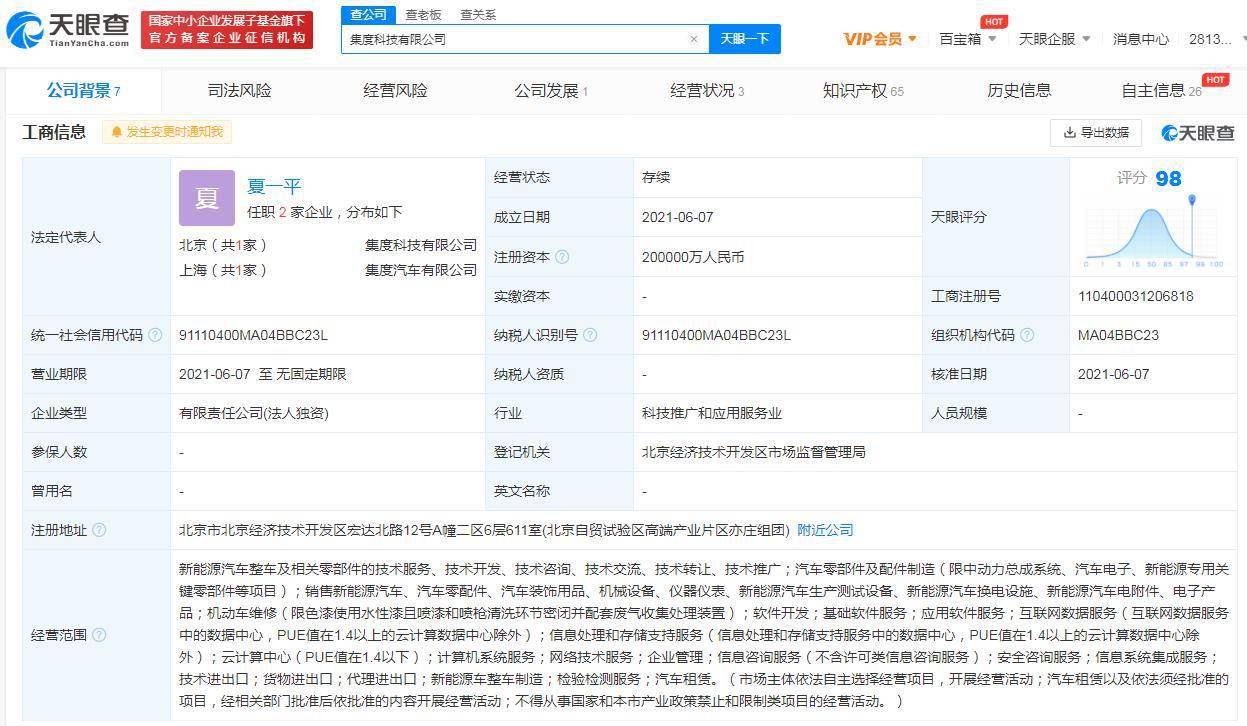Open the 附近公司 link
Image resolution: width=1247 pixels, height=726 pixels.
coord(824,530)
